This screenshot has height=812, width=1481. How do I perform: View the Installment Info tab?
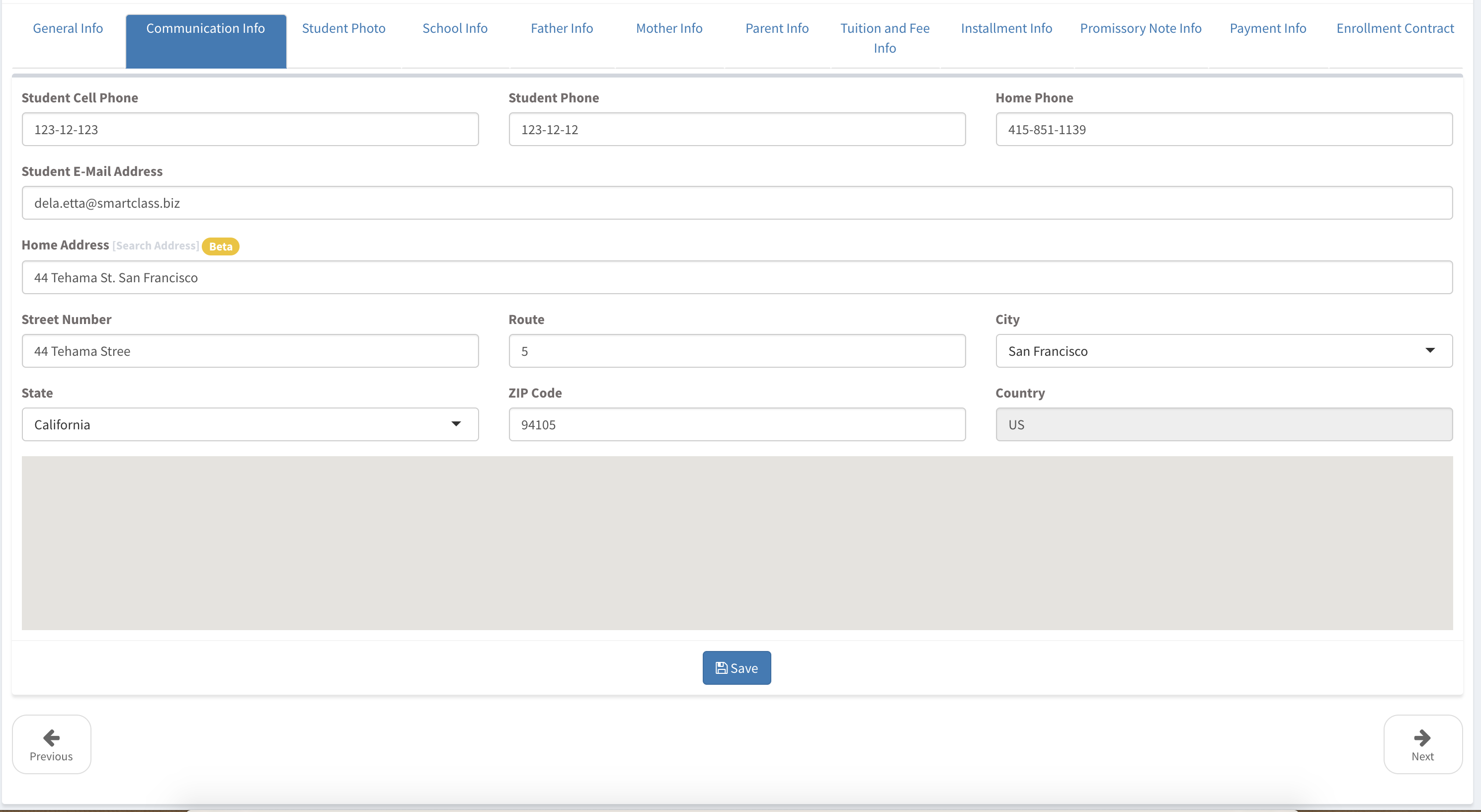pyautogui.click(x=1006, y=28)
